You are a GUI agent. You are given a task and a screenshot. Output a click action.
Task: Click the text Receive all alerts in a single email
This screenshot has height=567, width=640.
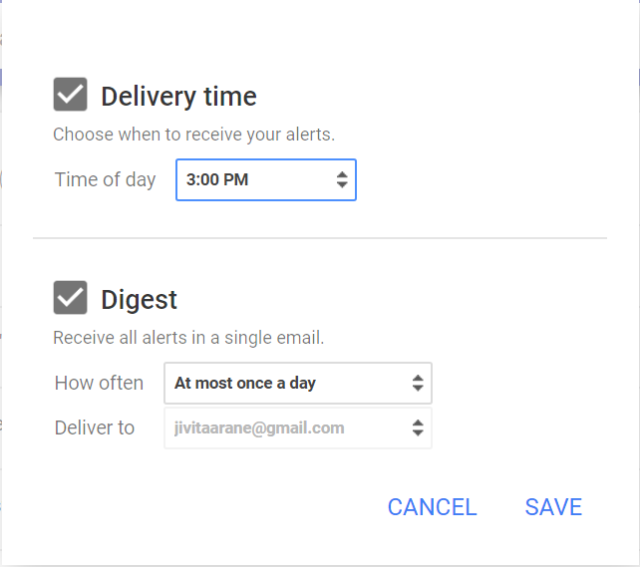189,338
